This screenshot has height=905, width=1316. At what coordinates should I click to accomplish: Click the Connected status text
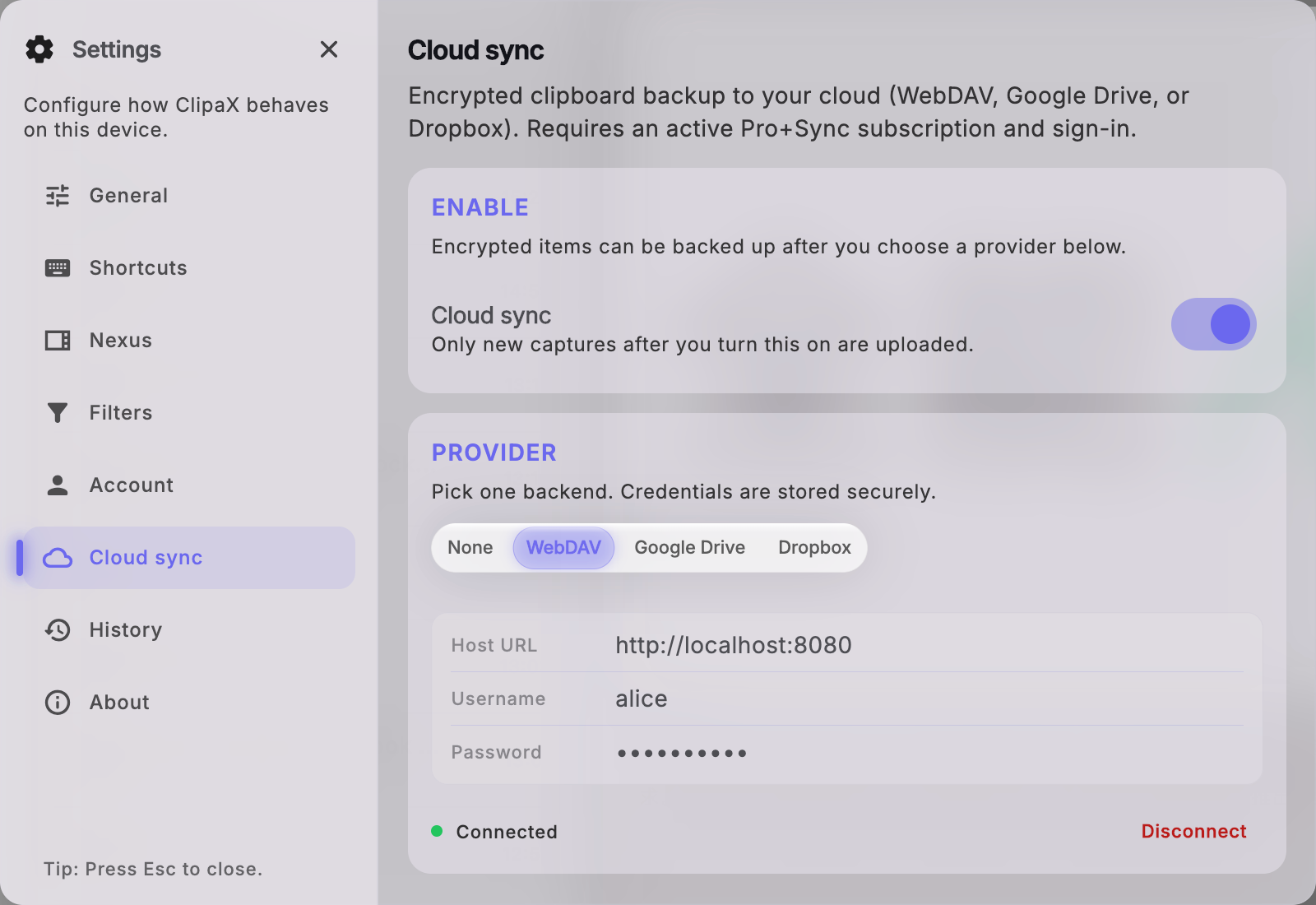[x=507, y=832]
